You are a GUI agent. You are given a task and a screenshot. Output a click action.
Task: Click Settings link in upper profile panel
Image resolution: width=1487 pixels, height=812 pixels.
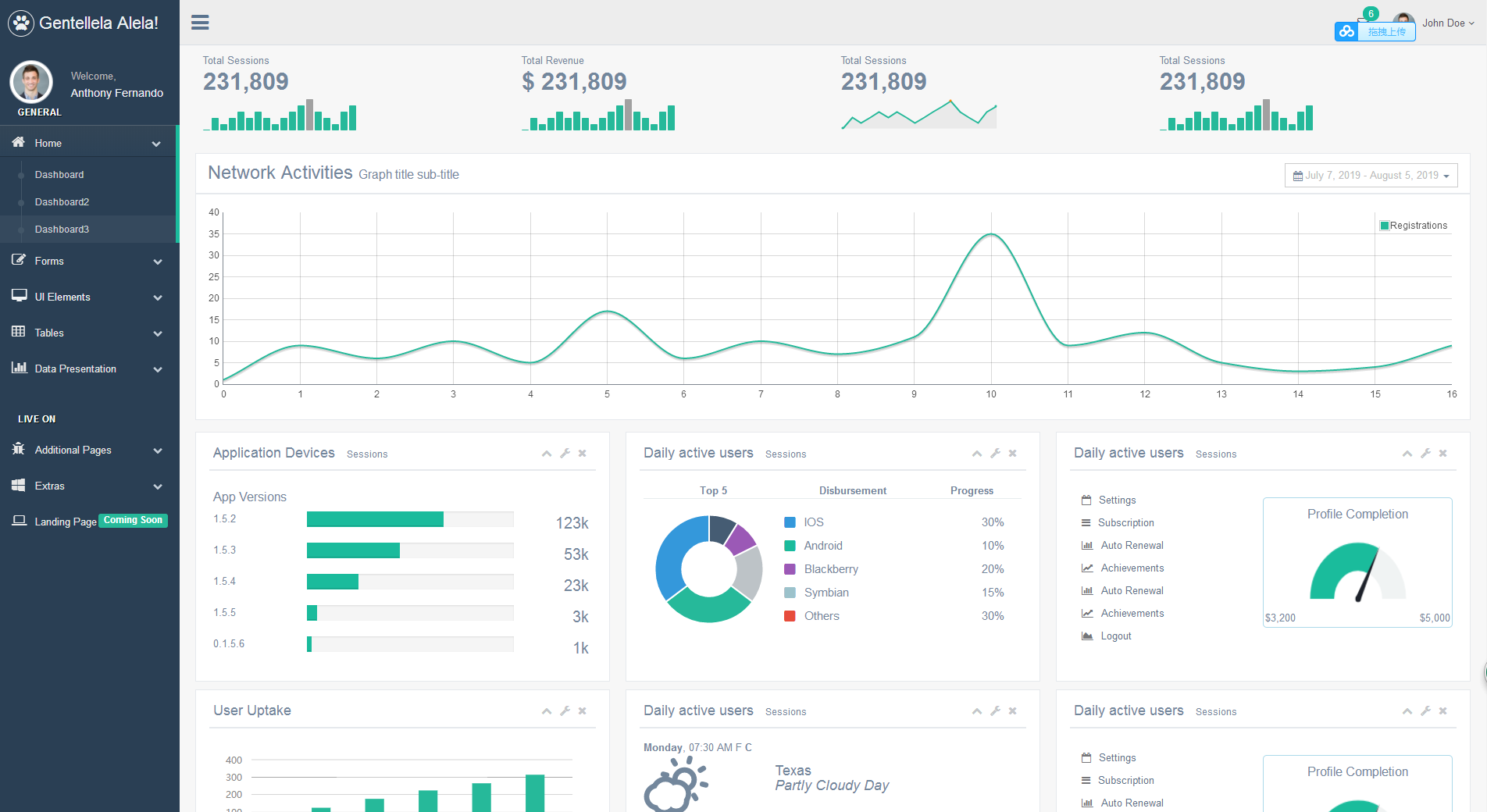(x=1117, y=500)
